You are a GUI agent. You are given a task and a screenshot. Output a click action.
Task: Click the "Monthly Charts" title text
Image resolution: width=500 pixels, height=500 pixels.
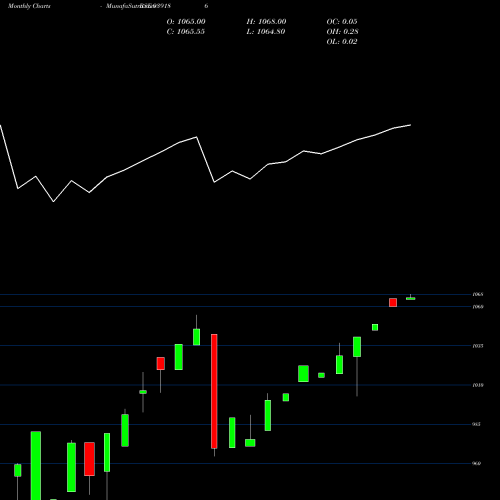click(29, 6)
